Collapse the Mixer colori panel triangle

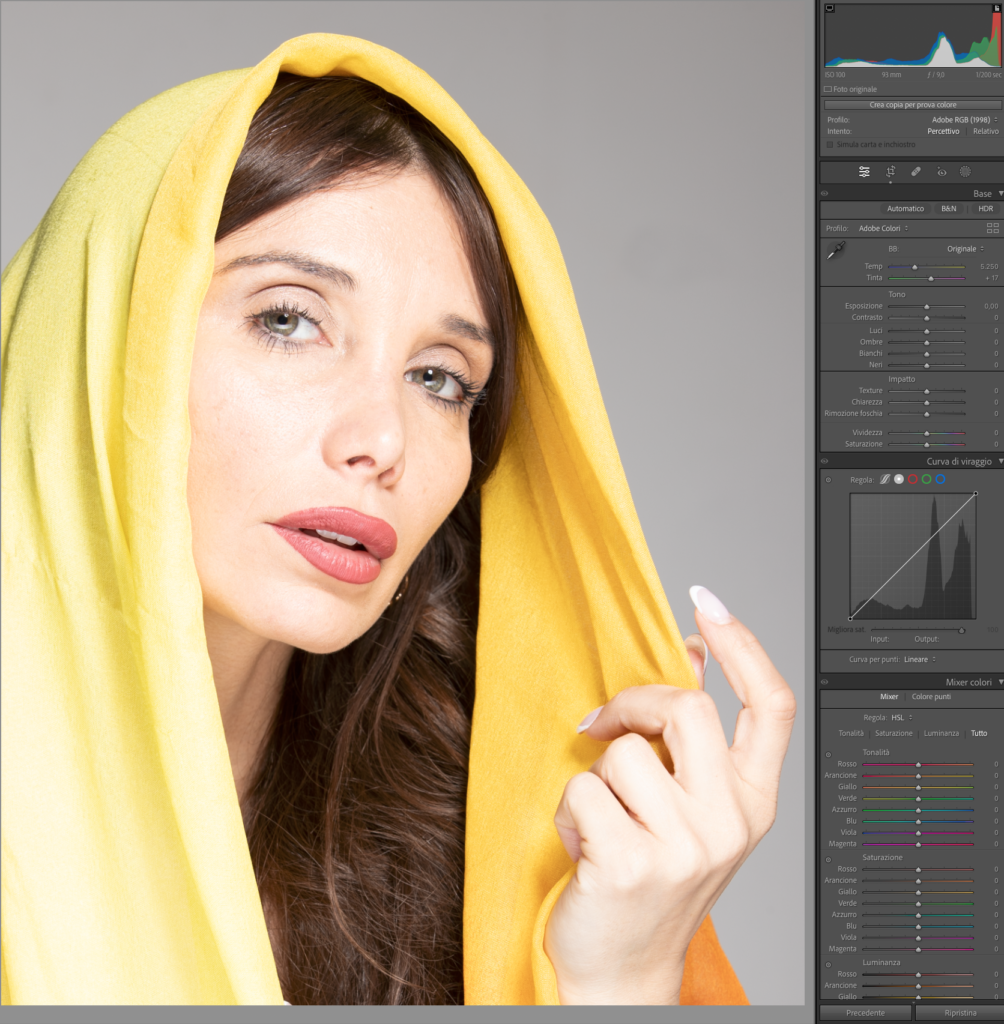point(1000,682)
